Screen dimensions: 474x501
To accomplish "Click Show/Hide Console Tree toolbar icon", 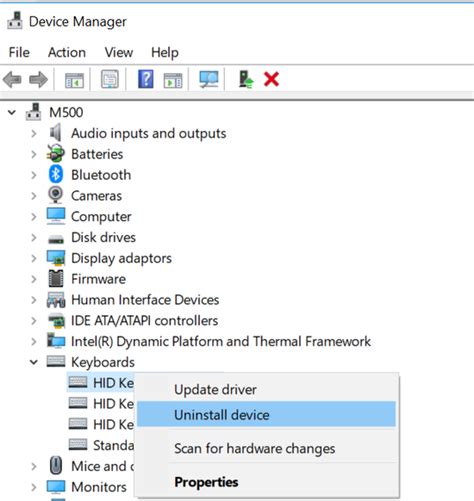I will 74,80.
